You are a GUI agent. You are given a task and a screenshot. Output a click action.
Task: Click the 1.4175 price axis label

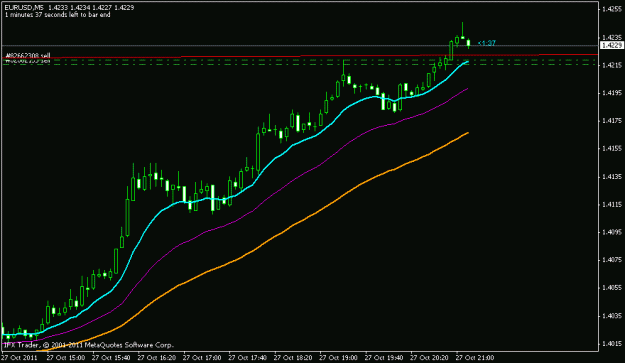[x=613, y=120]
